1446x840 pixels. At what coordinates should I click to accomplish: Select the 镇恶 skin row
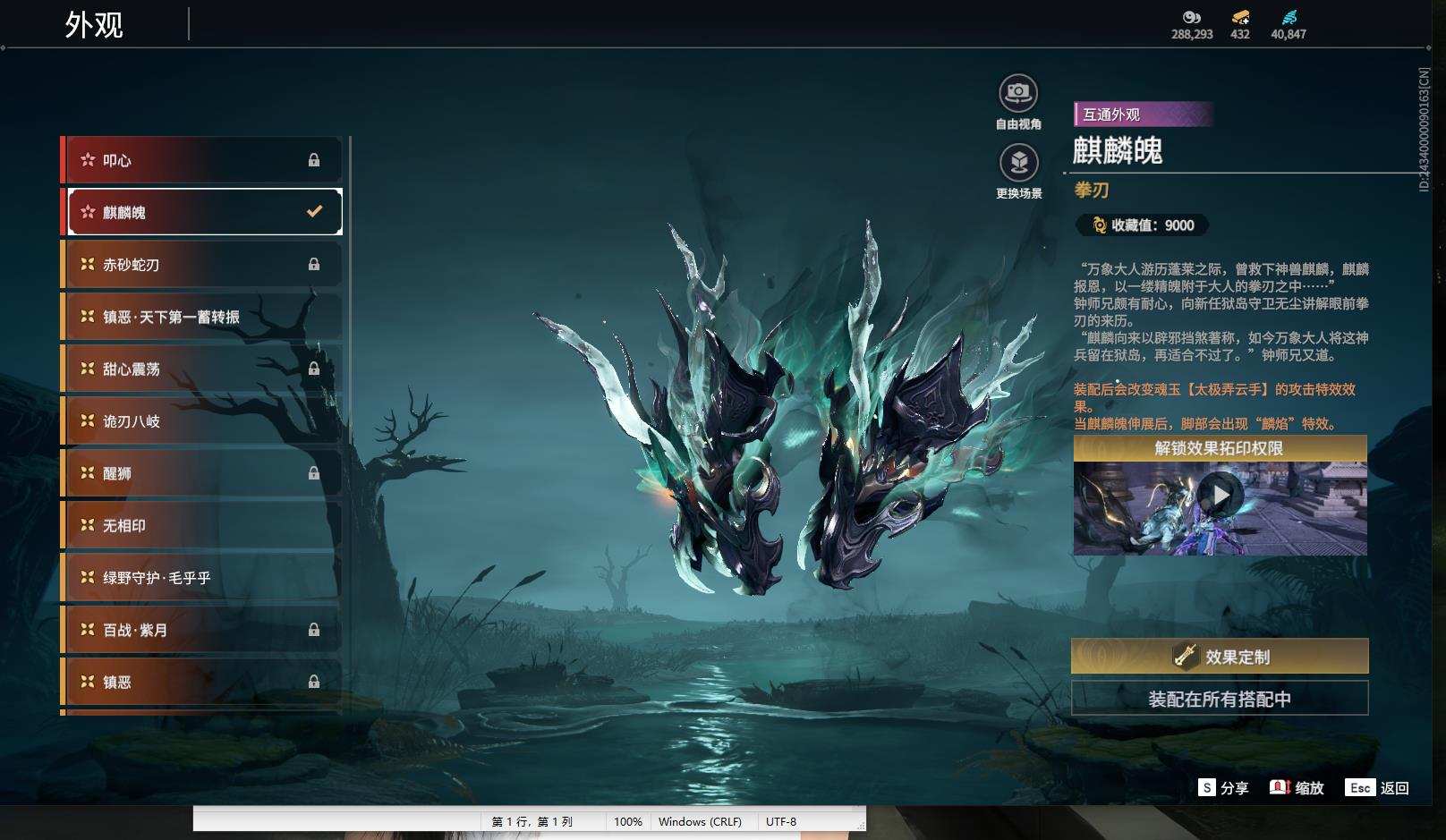pyautogui.click(x=202, y=682)
